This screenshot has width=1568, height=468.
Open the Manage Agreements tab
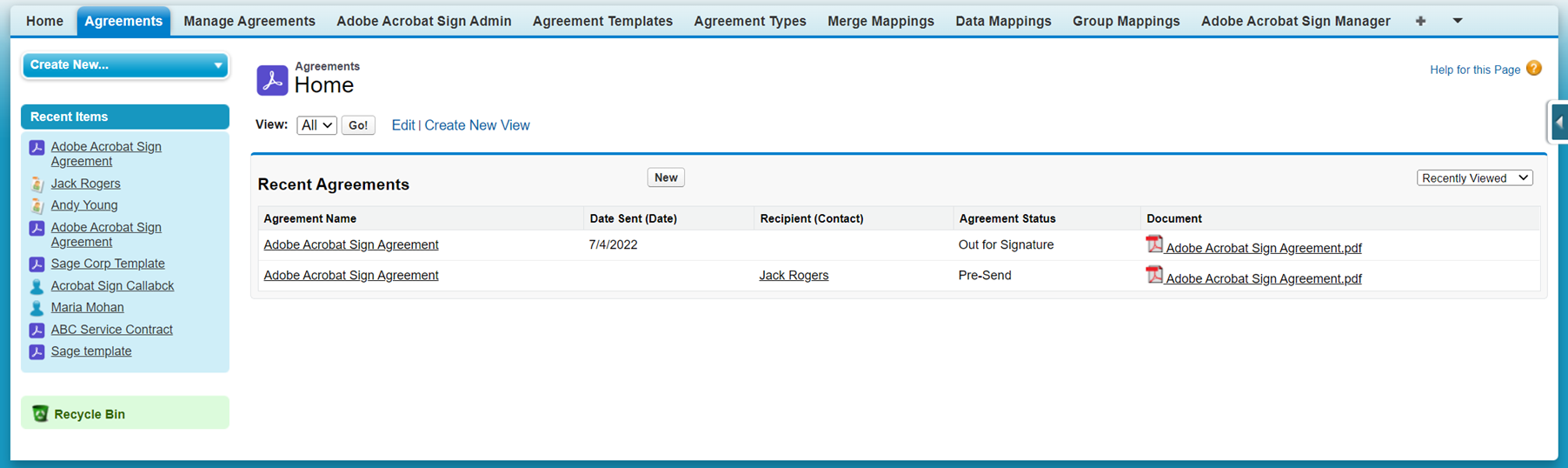[249, 21]
